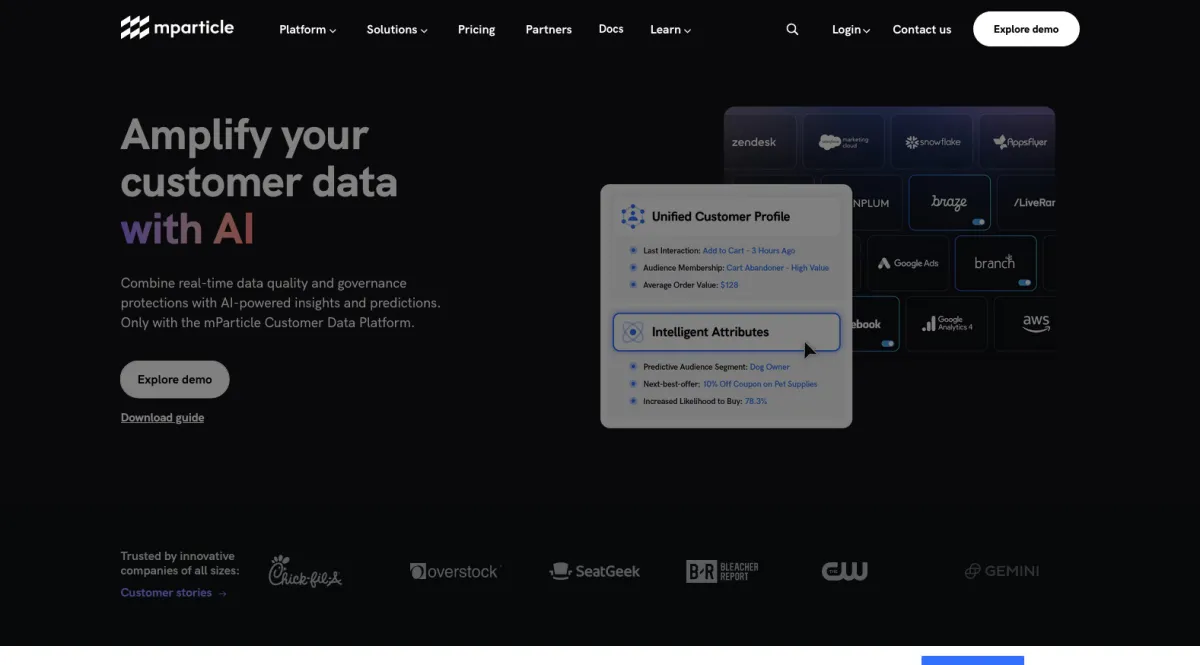The image size is (1200, 665).
Task: Click the '78.3%' likelihood value
Action: 756,401
